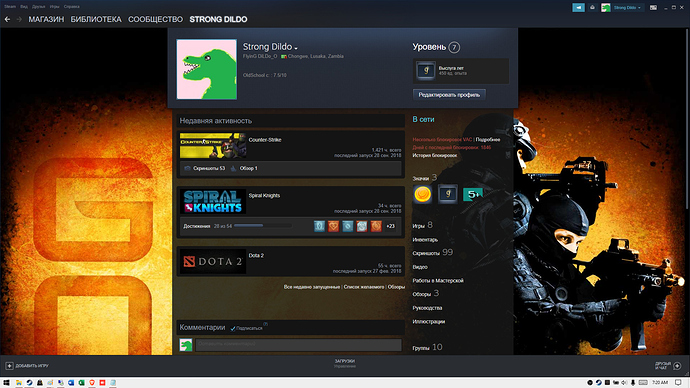Click the Spiral Knights achievements progress bar
This screenshot has width=690, height=388.
pyautogui.click(x=263, y=226)
